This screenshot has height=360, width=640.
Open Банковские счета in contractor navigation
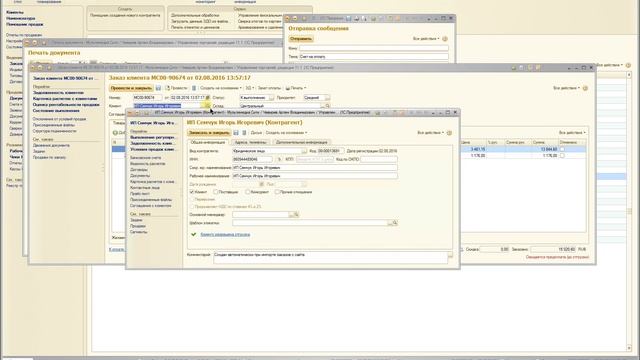point(145,158)
